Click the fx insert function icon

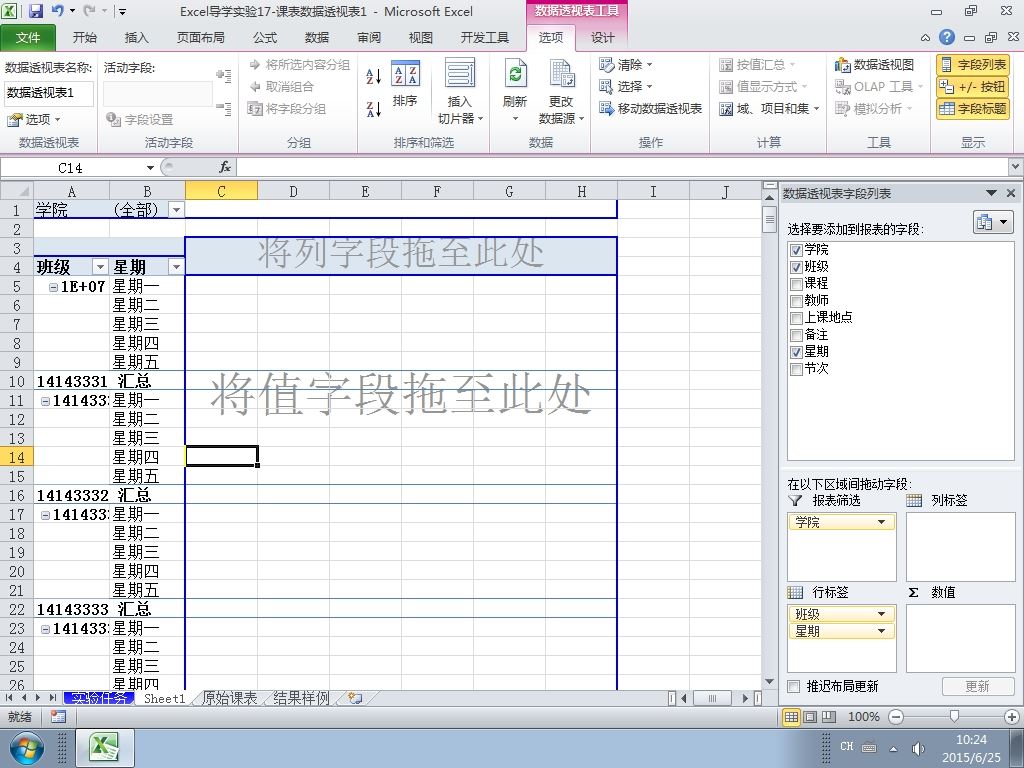[225, 167]
